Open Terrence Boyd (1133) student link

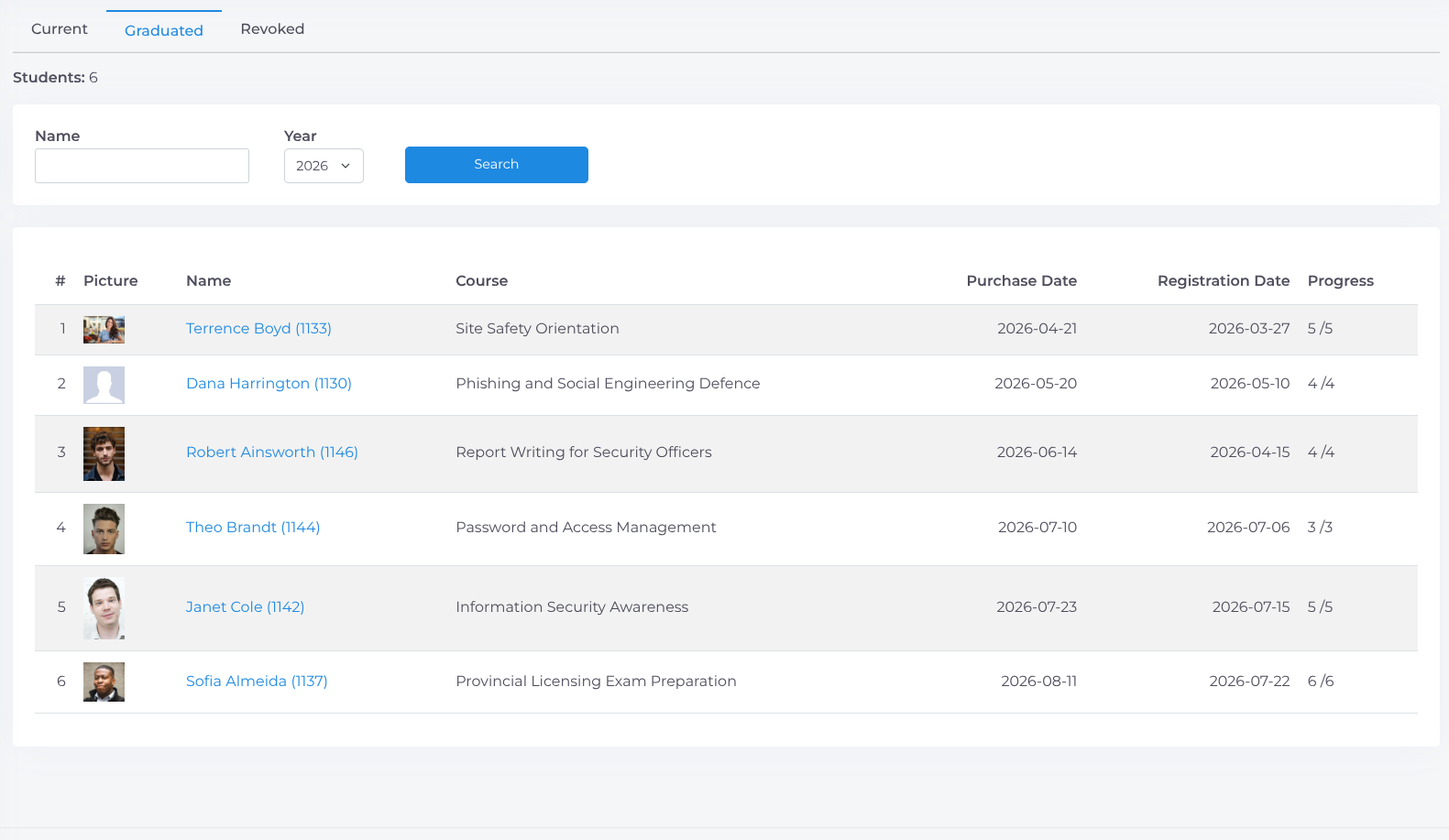(258, 328)
